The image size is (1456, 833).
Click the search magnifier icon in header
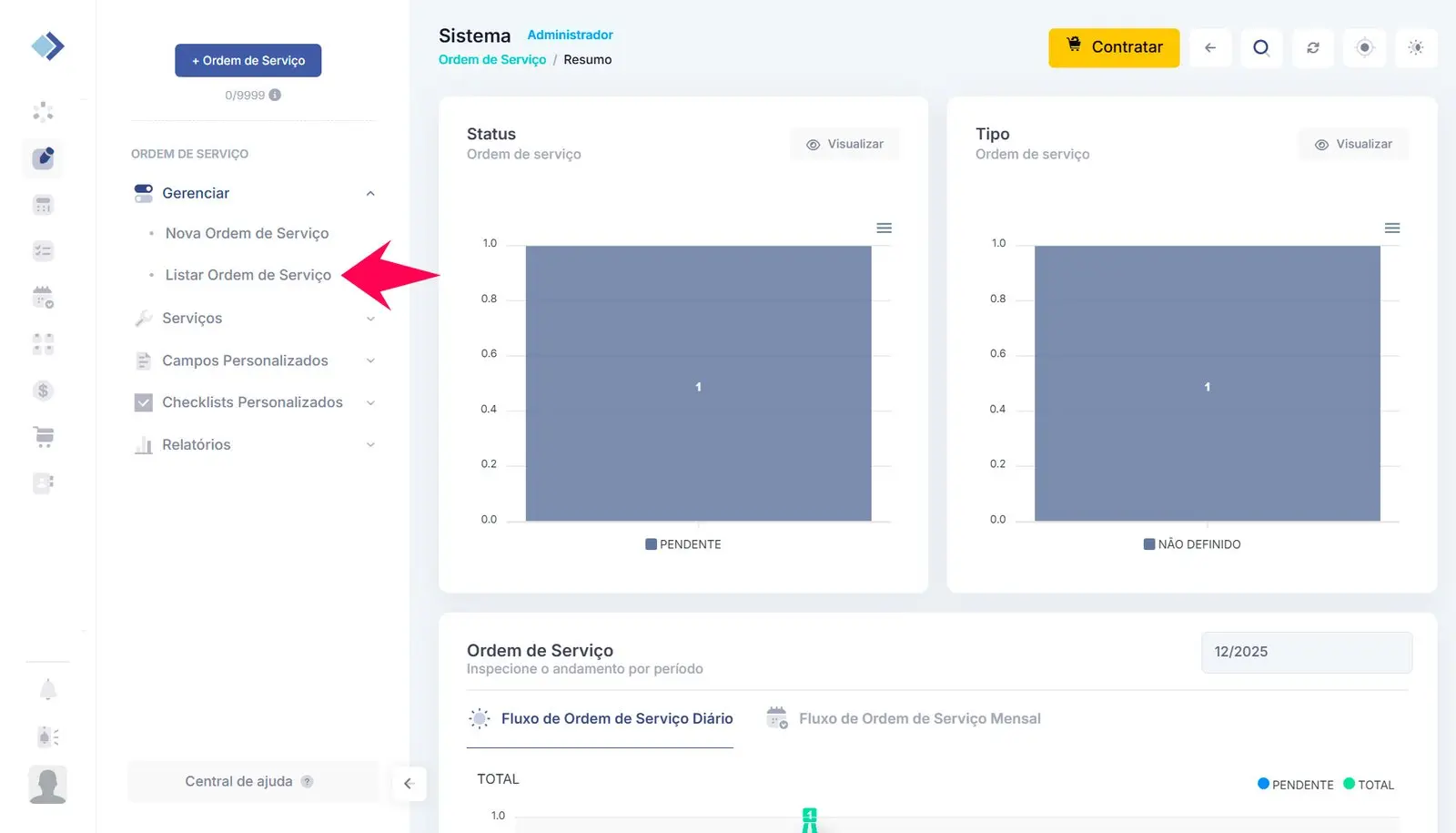tap(1260, 48)
